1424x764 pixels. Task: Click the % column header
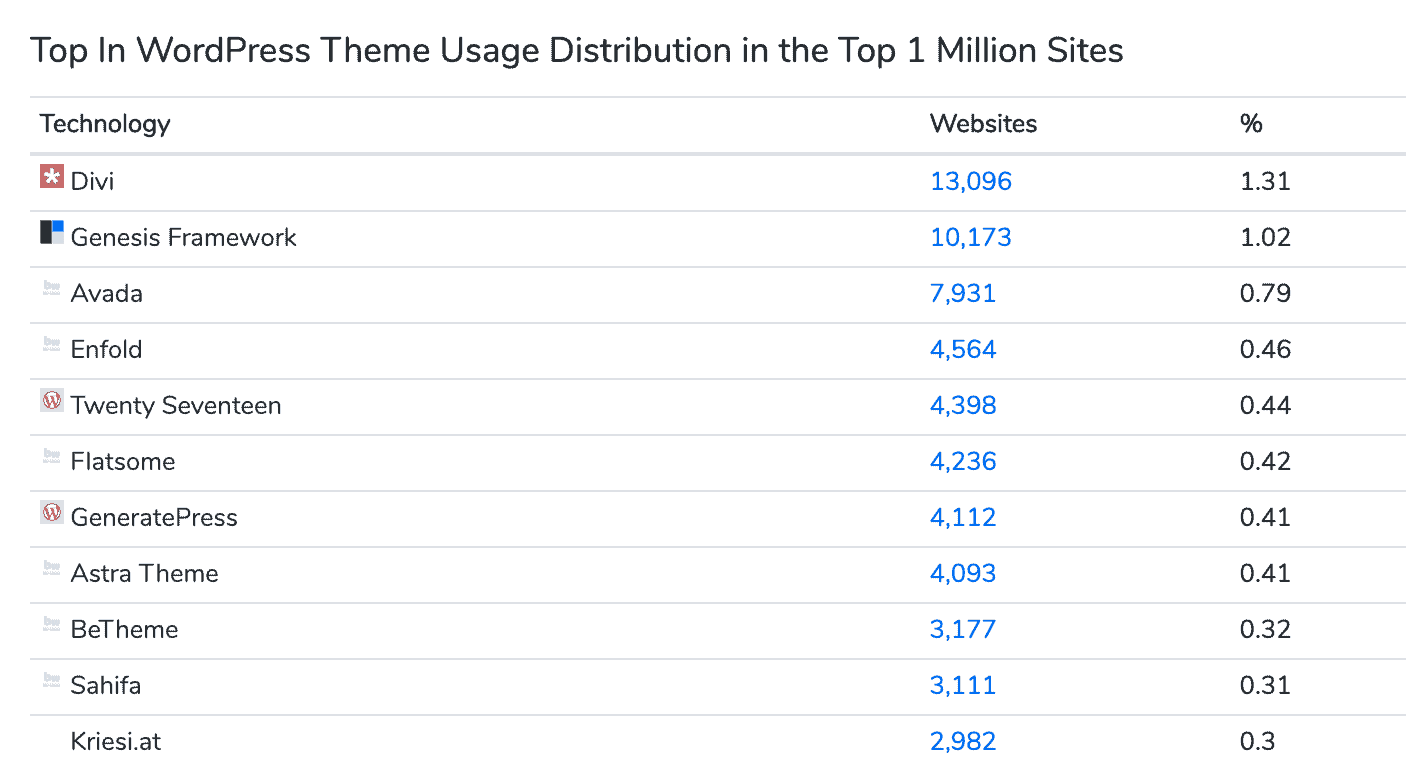click(1251, 124)
